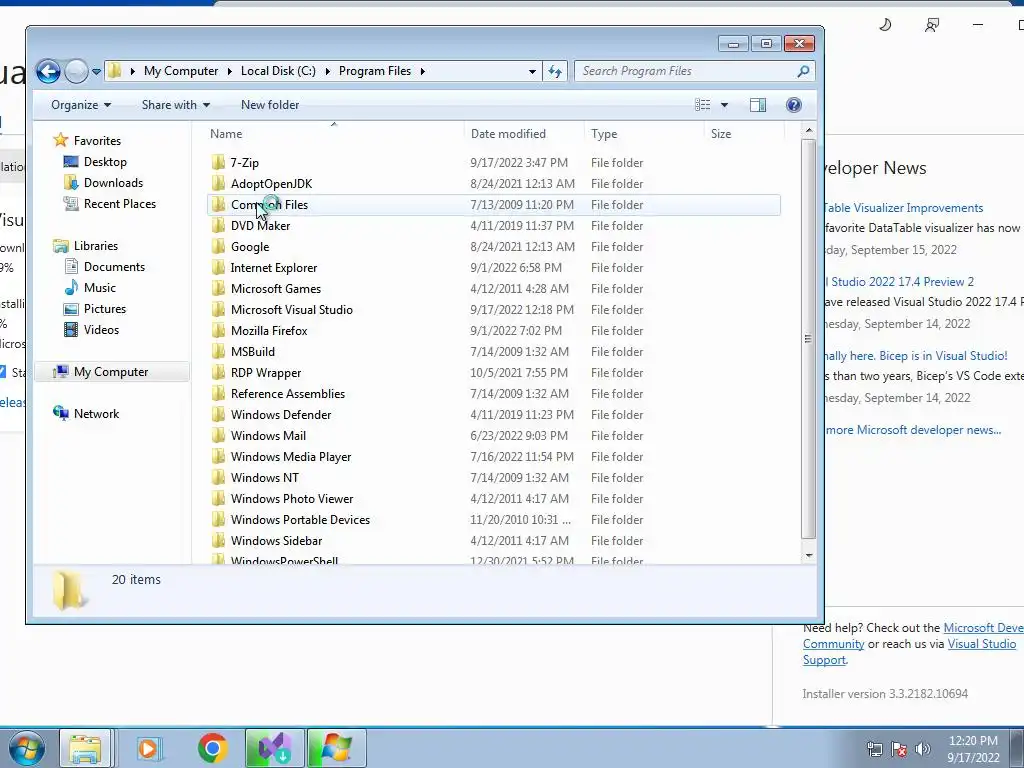
Task: Click the search magnifier icon
Action: (803, 71)
